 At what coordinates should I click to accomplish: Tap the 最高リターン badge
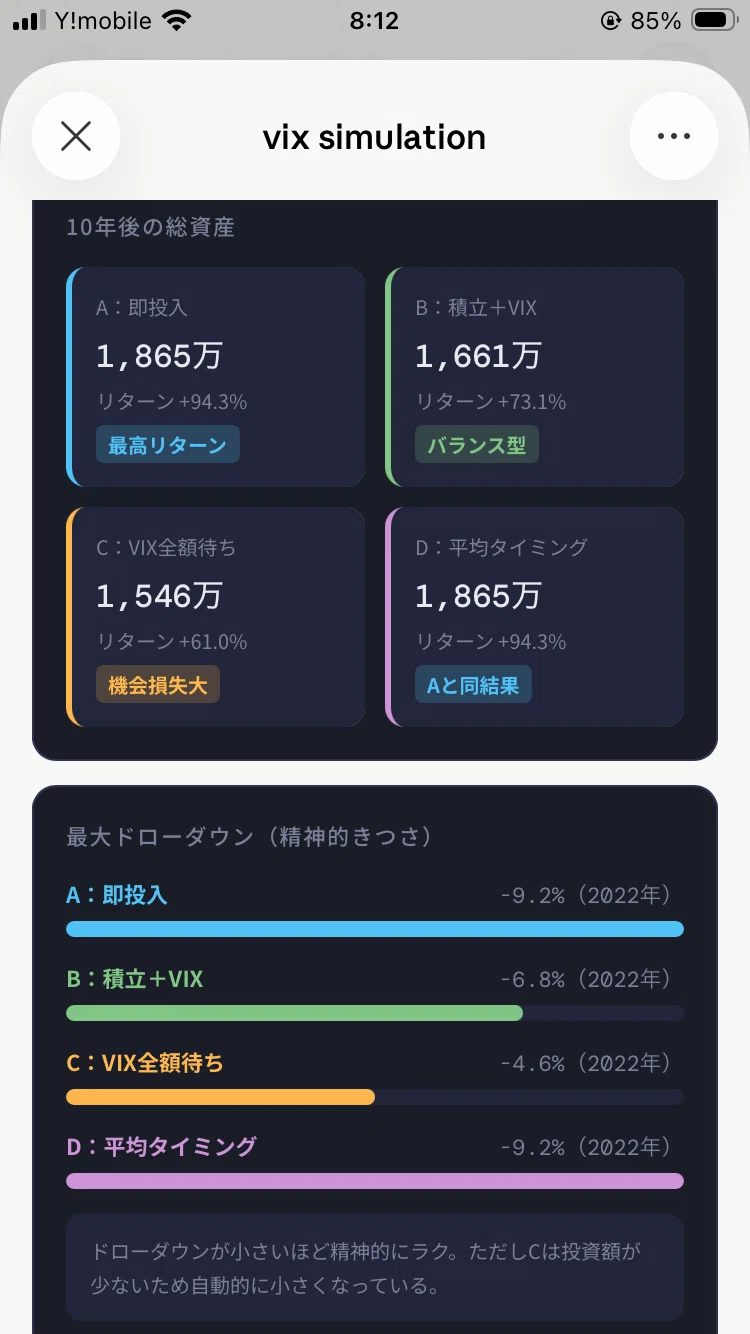point(168,445)
